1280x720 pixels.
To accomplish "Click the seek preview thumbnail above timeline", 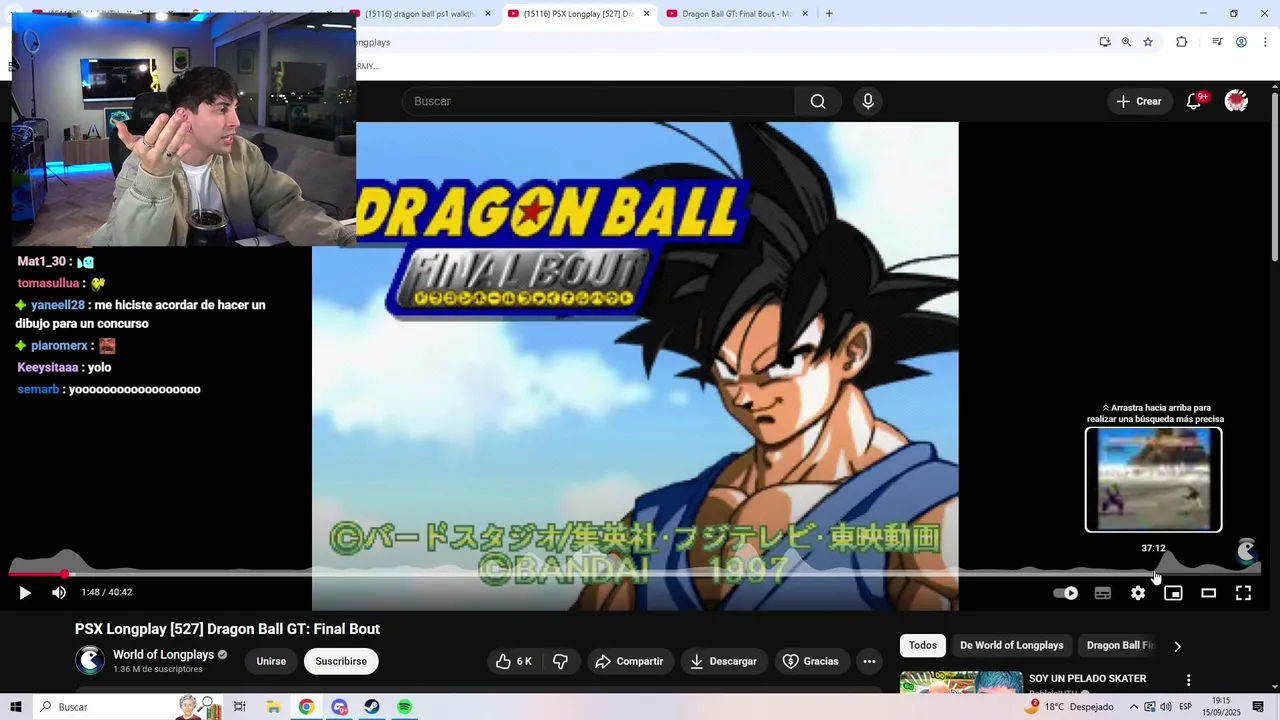I will coord(1153,479).
